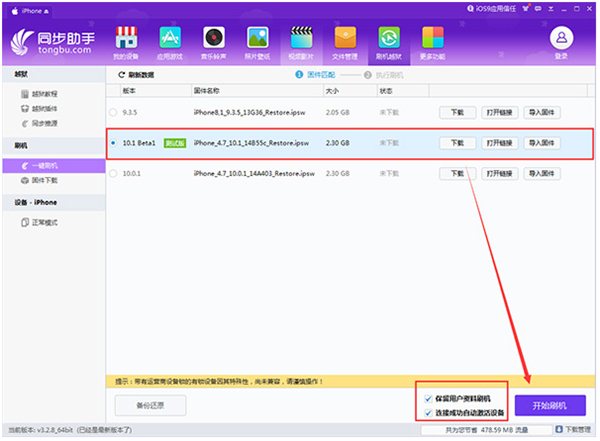Click Open Link button for 10.1 Beta1

click(499, 143)
